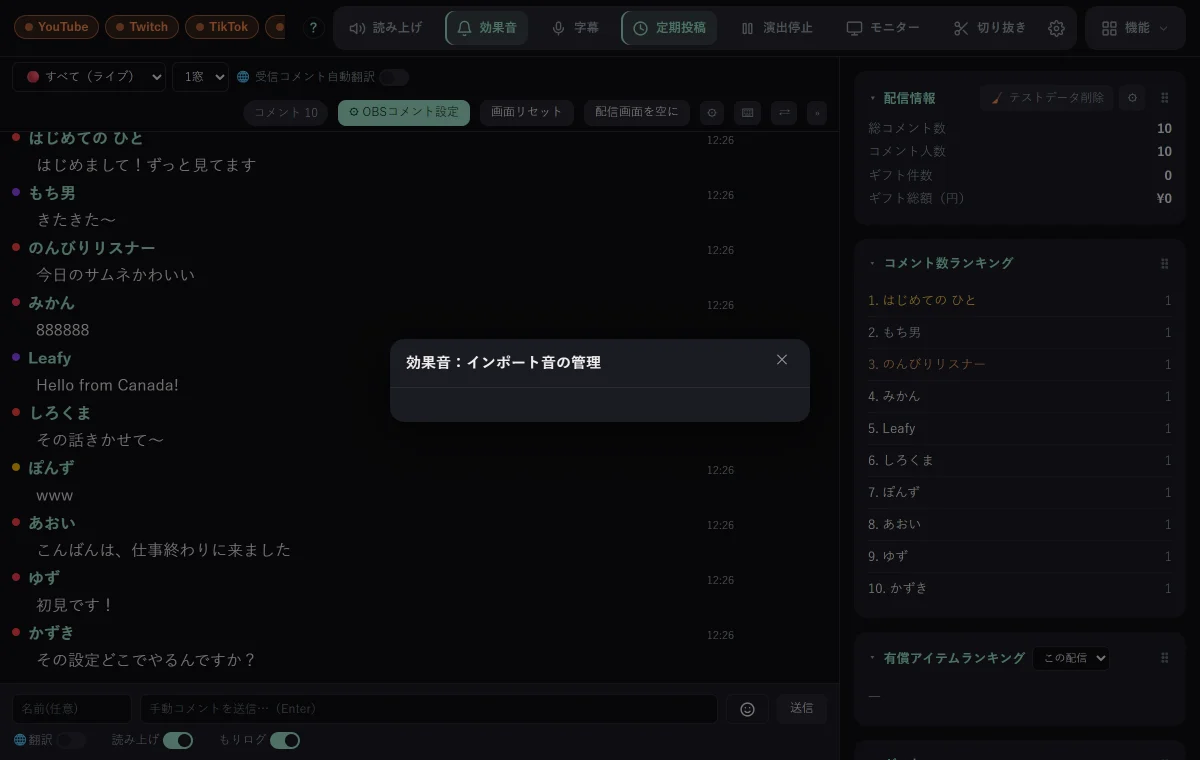Click username ぽんず in comments
Viewport: 1200px width, 760px height.
click(52, 468)
